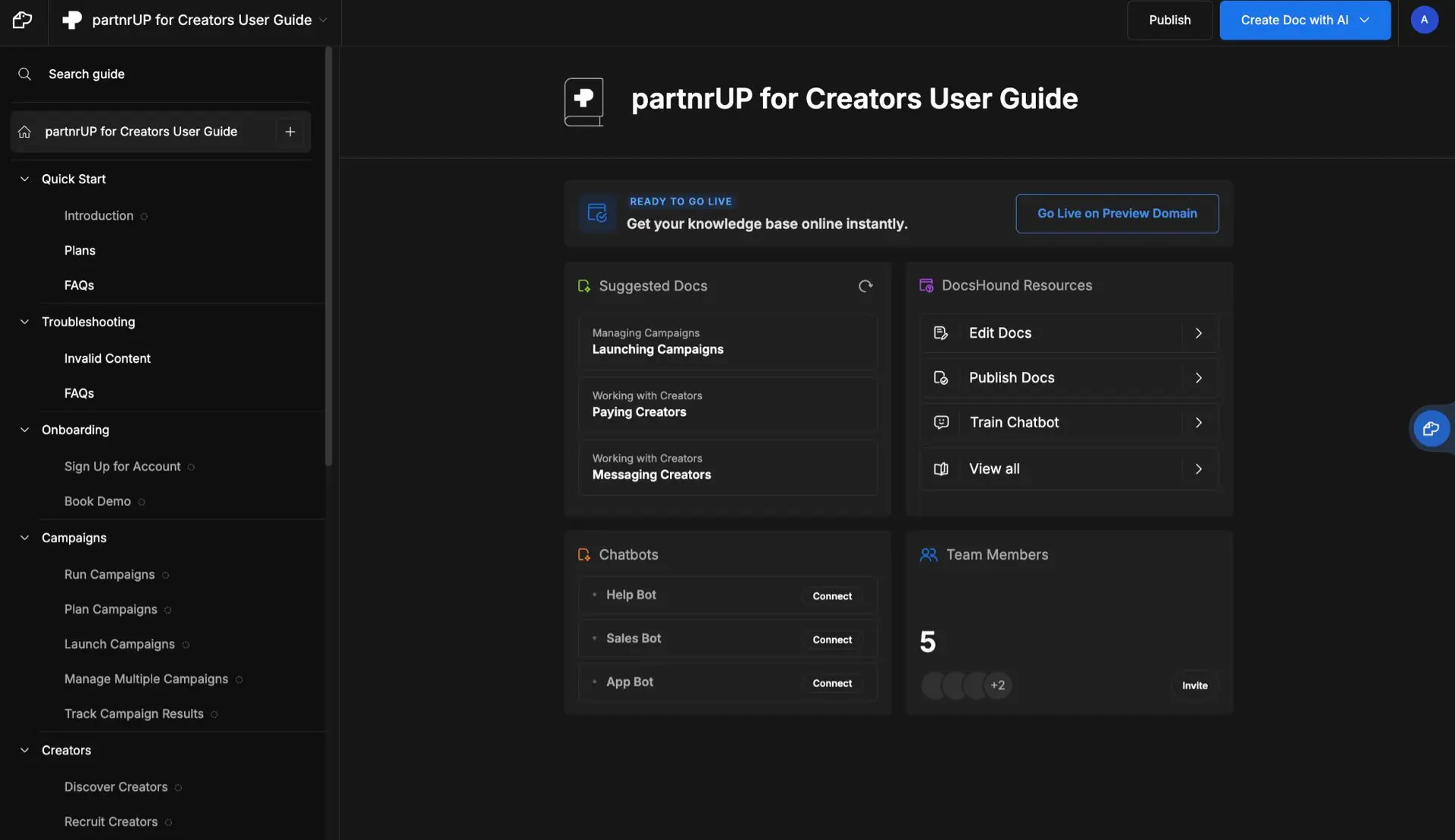Screen dimensions: 1455x840
Task: Open Paying Creators suggested doc
Action: pyautogui.click(x=727, y=404)
